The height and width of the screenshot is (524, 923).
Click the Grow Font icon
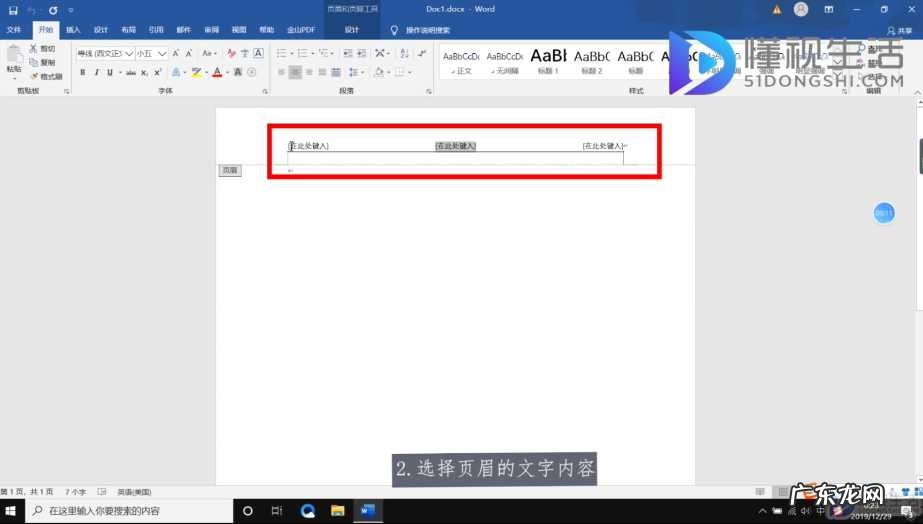(175, 53)
